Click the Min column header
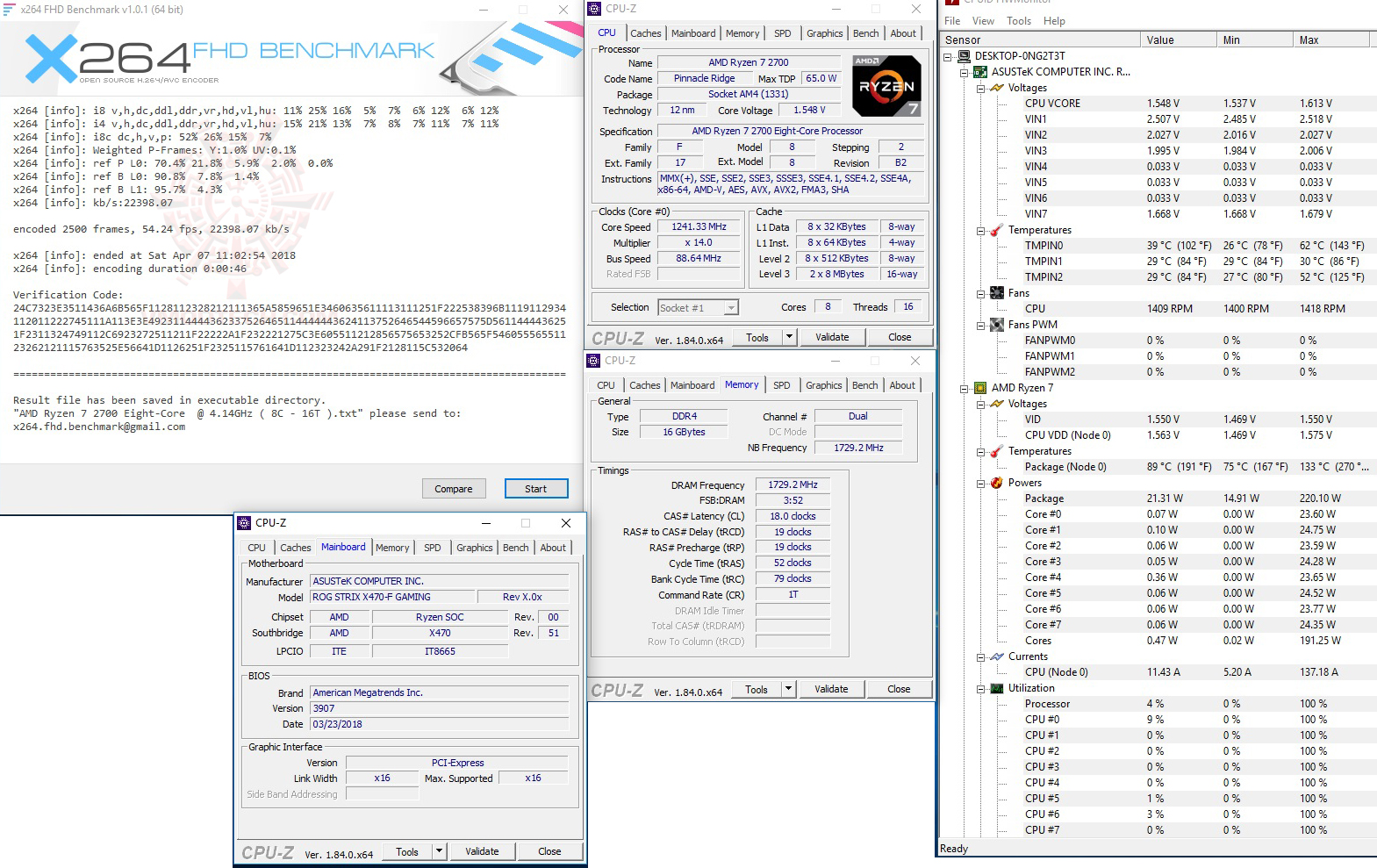This screenshot has height=868, width=1377. [1255, 40]
